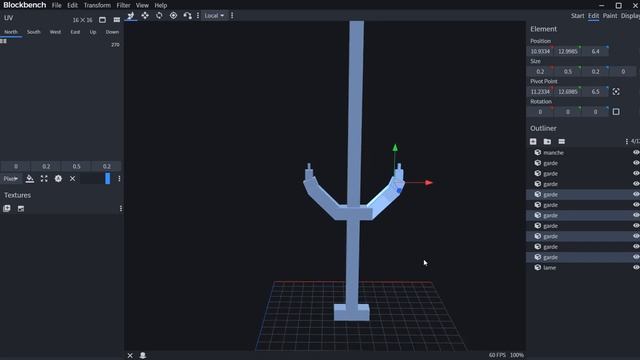Click the UV grid layout icon
640x360 pixels.
pyautogui.click(x=117, y=20)
